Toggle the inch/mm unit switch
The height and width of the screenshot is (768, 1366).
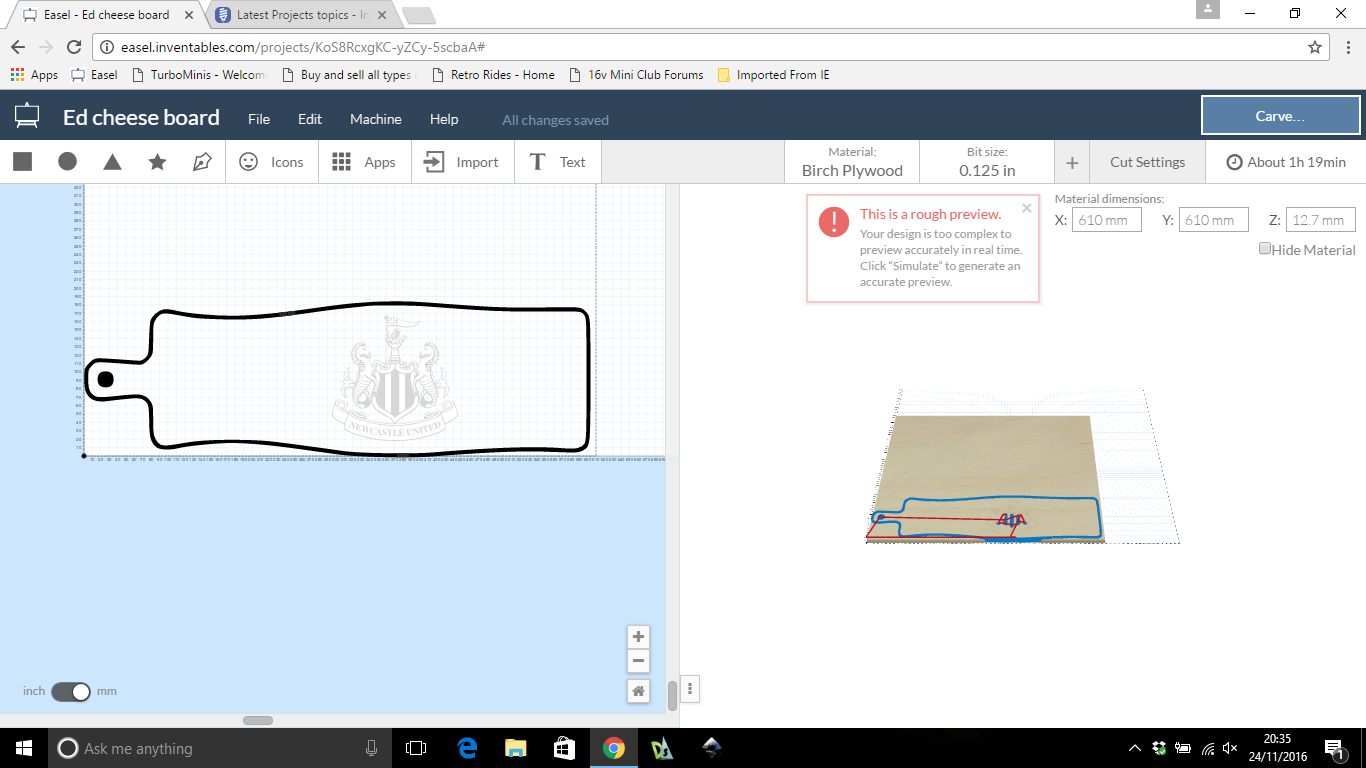click(71, 691)
